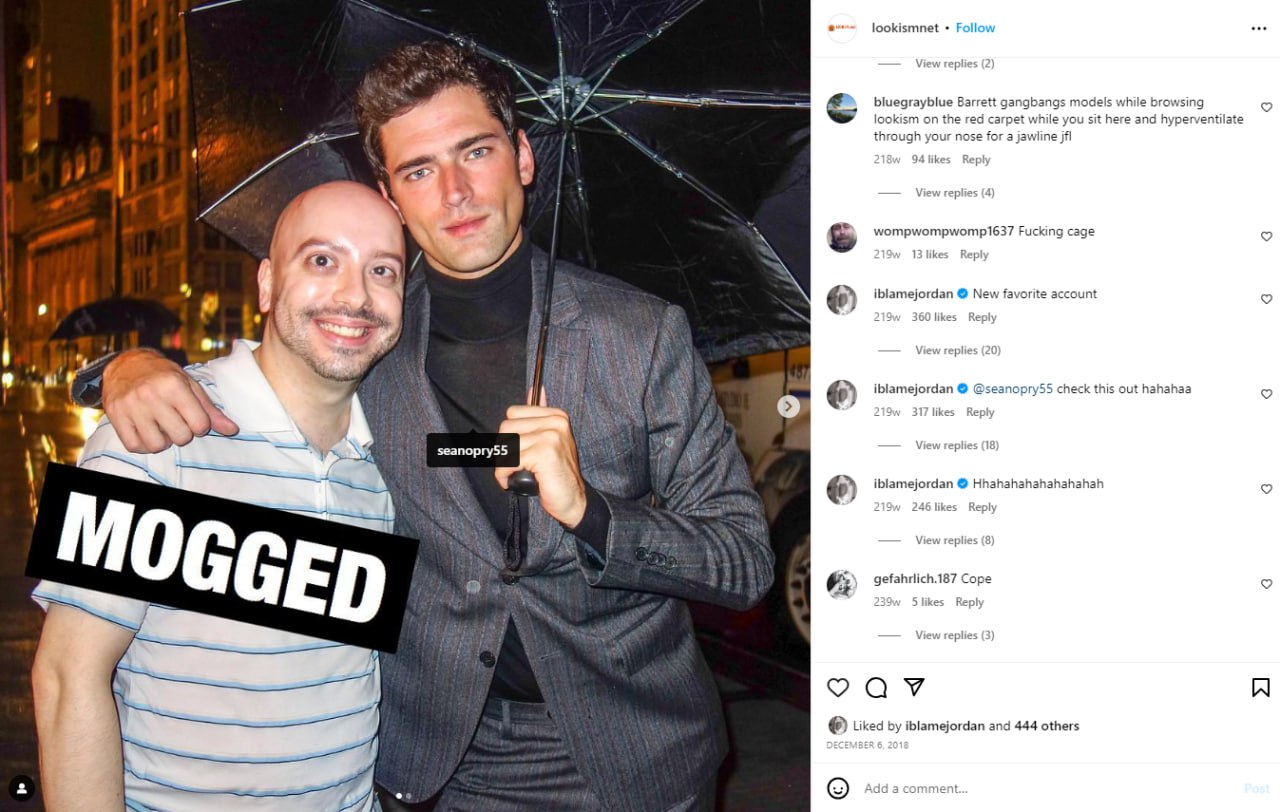The image size is (1280, 812).
Task: Like bluegrayblue's comment with its heart
Action: 1266,107
